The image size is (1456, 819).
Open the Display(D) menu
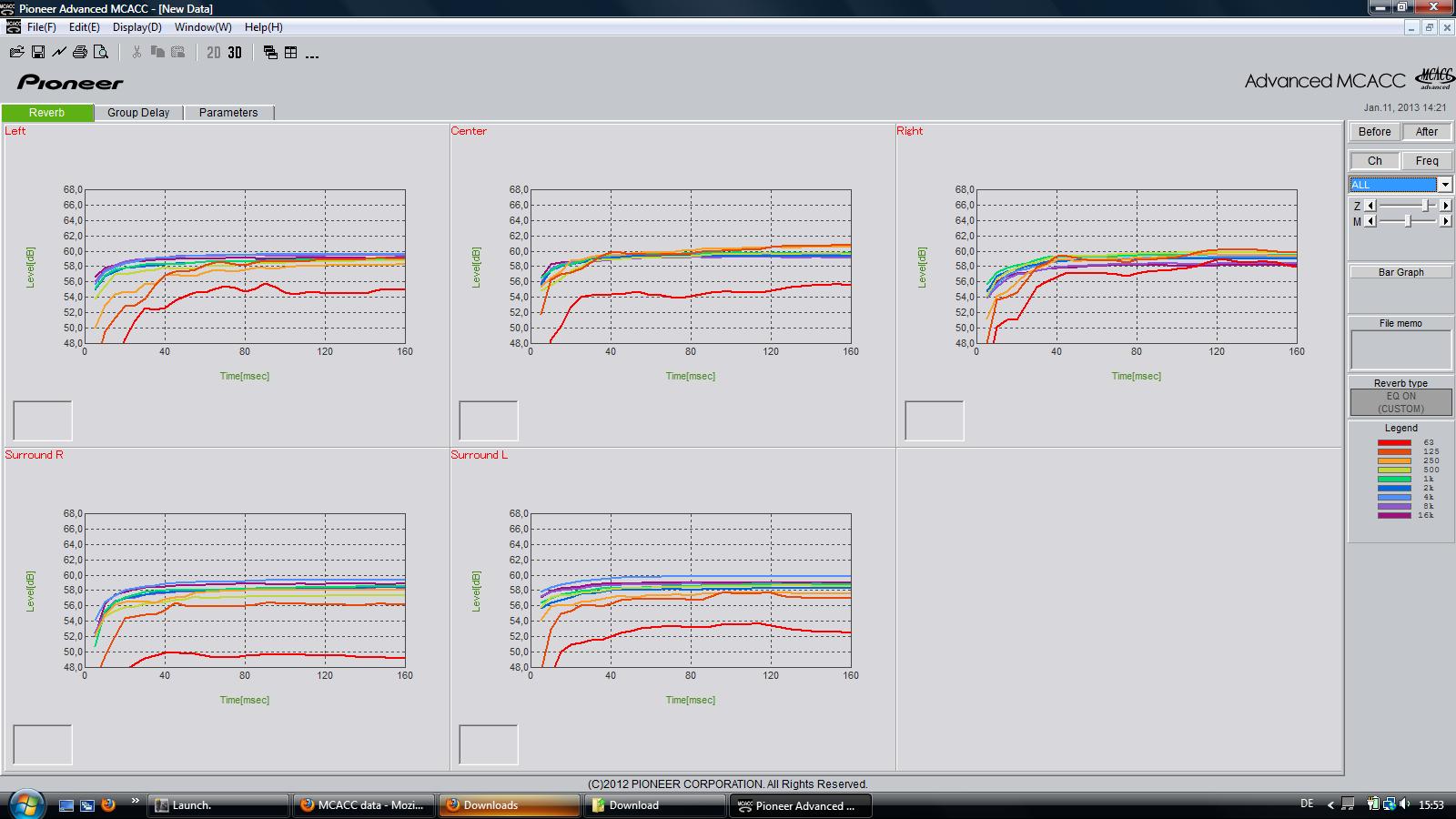tap(136, 27)
